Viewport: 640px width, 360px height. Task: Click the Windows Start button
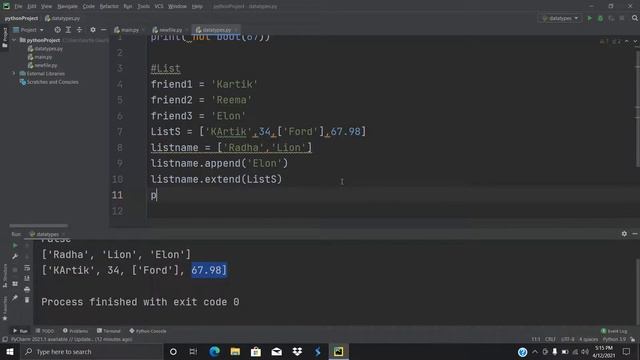coord(9,351)
